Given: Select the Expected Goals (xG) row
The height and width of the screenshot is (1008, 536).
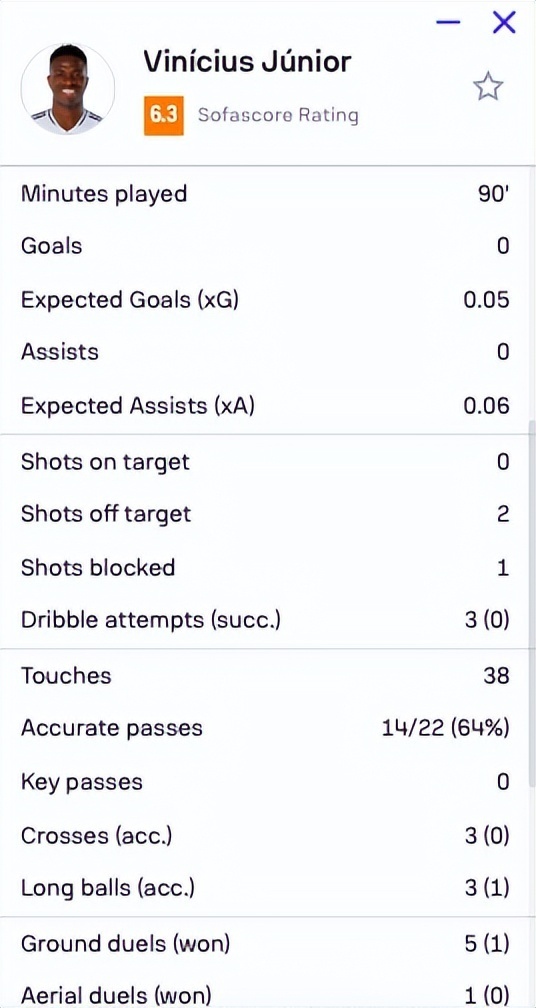Looking at the screenshot, I should point(265,300).
